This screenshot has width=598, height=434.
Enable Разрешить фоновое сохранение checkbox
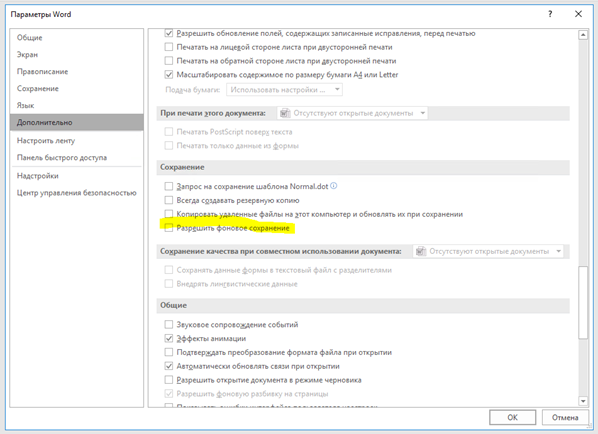(169, 228)
